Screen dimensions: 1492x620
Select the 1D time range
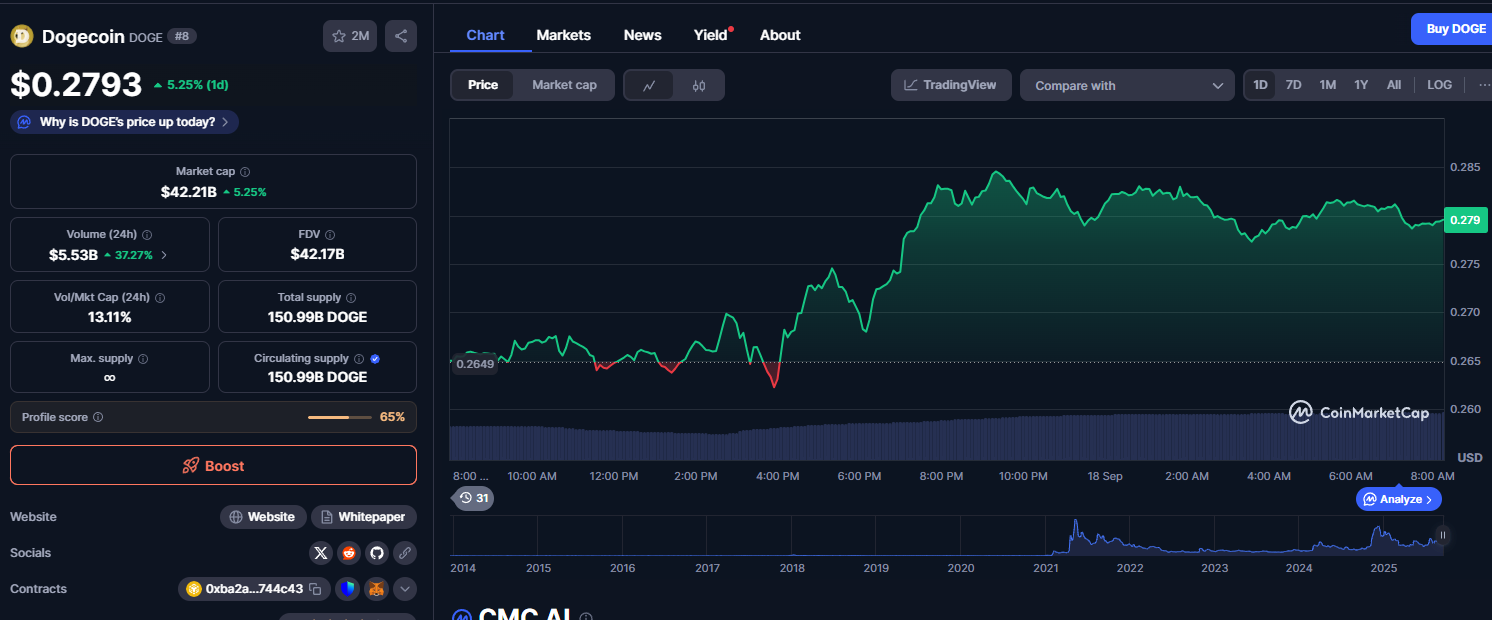click(1260, 85)
